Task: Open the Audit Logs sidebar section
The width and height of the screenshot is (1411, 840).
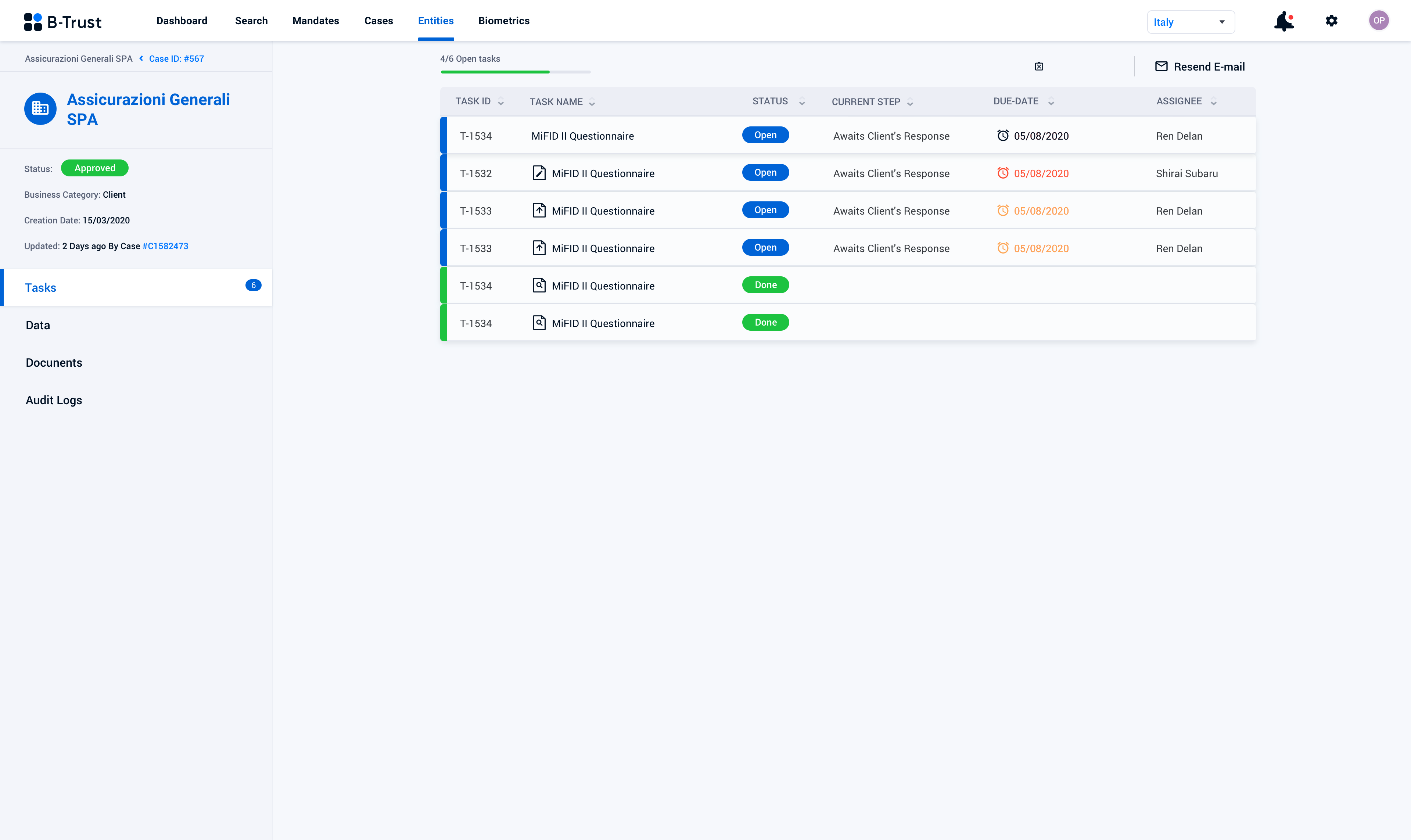Action: [x=54, y=400]
